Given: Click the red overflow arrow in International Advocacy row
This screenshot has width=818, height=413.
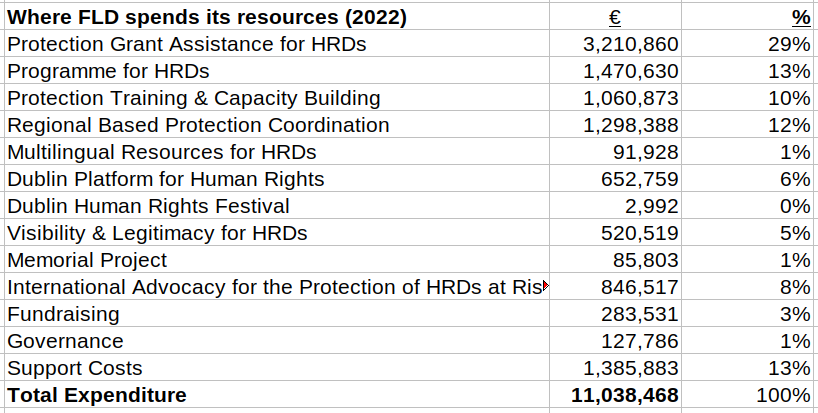Looking at the screenshot, I should tap(545, 288).
